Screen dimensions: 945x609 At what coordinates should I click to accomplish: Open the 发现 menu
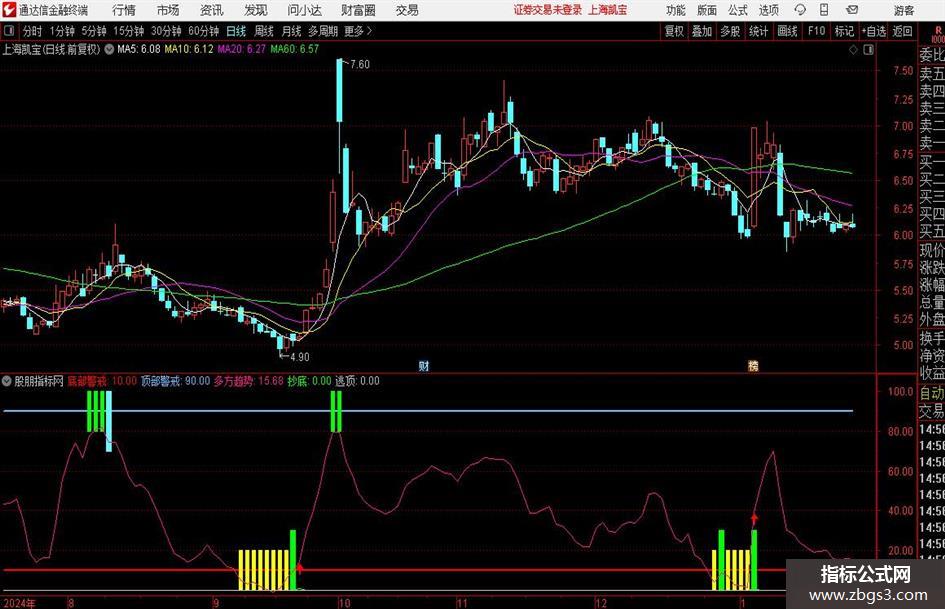point(256,10)
